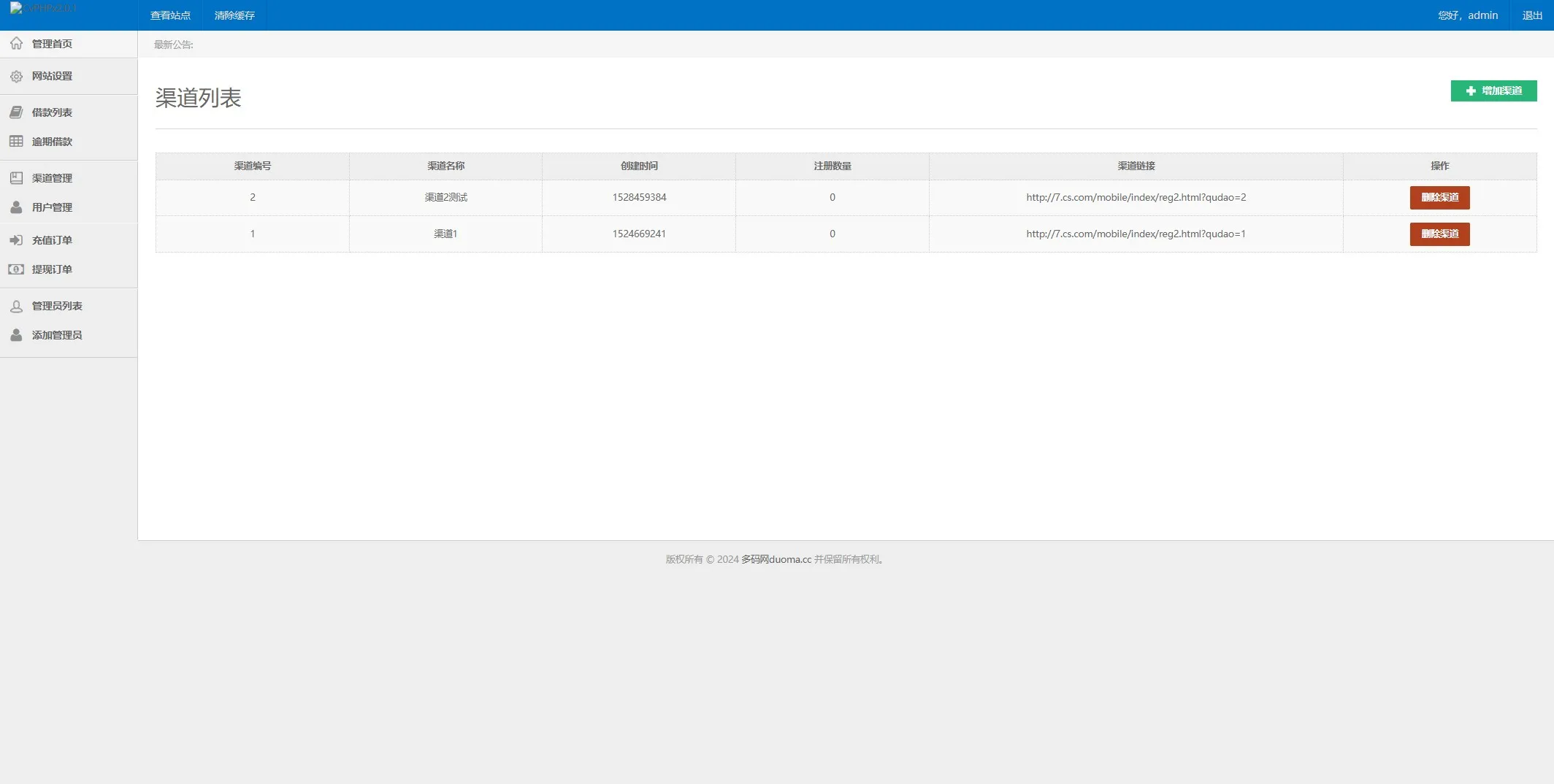Click the sign-in arrow icon for 充值订单
Screen dimensions: 1554x784
(16, 240)
